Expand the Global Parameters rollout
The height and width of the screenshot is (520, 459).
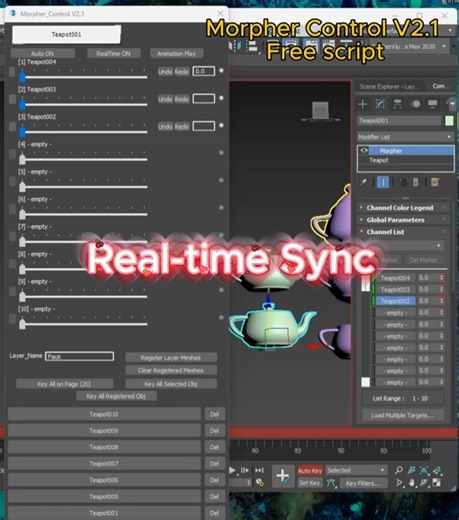[404, 220]
